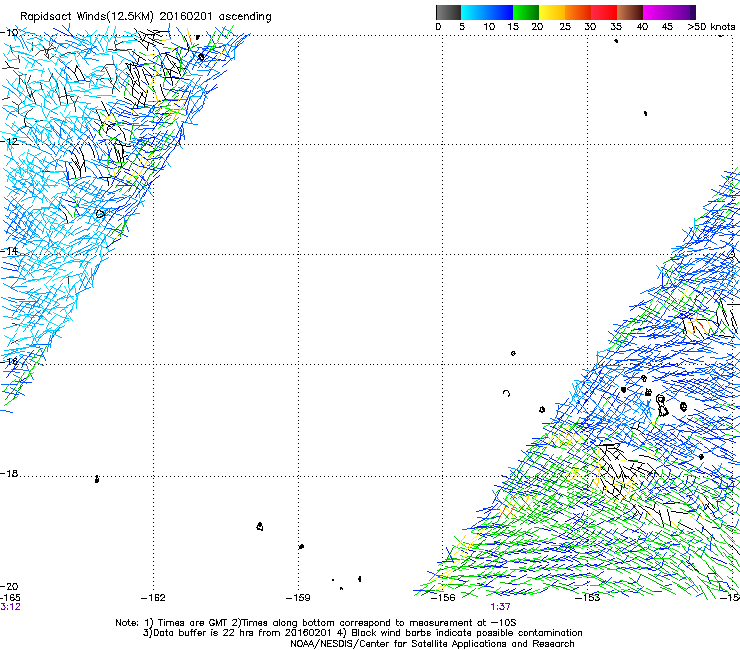Click the '0' label under color bar
This screenshot has height=650, width=740.
(438, 27)
